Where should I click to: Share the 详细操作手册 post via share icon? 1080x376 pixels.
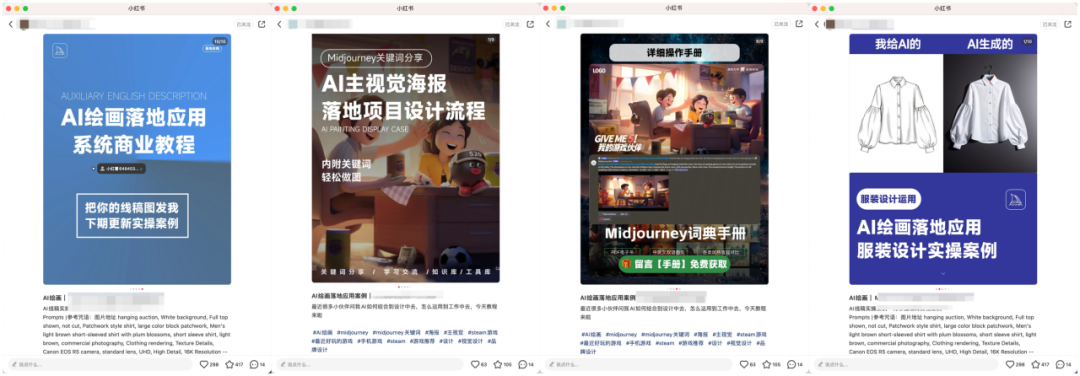click(x=798, y=24)
